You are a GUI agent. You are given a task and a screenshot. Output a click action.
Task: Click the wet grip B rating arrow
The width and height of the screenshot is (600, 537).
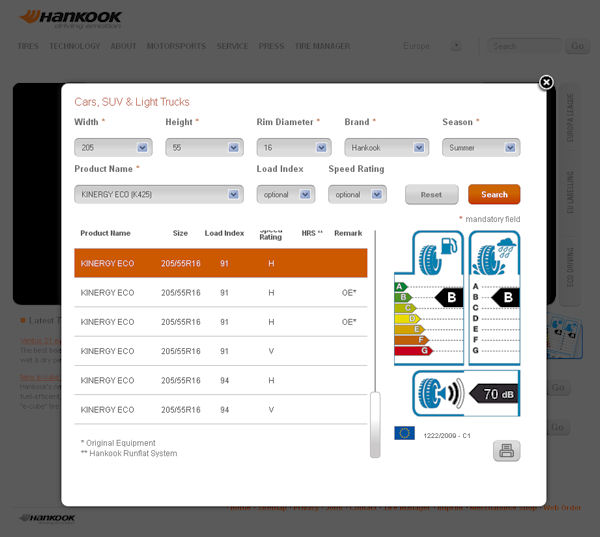tap(505, 297)
